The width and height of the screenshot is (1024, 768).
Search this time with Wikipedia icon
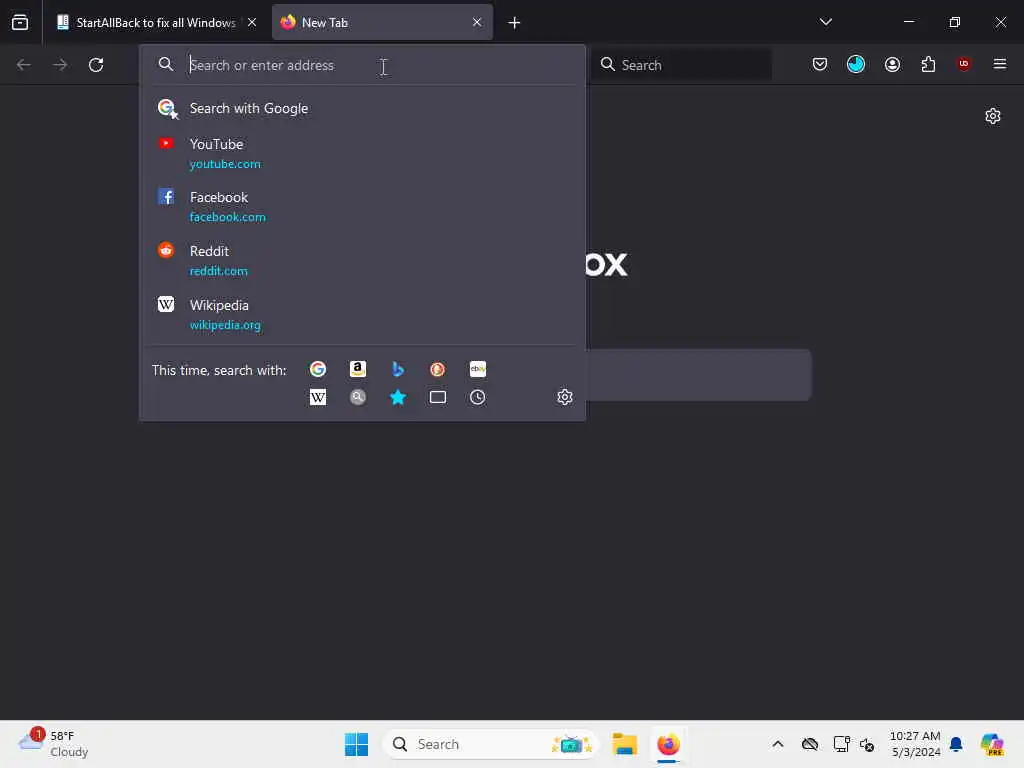click(317, 397)
